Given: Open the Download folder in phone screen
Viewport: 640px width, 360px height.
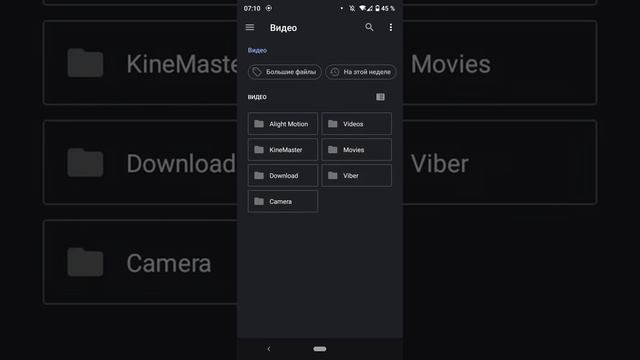Looking at the screenshot, I should [x=283, y=176].
